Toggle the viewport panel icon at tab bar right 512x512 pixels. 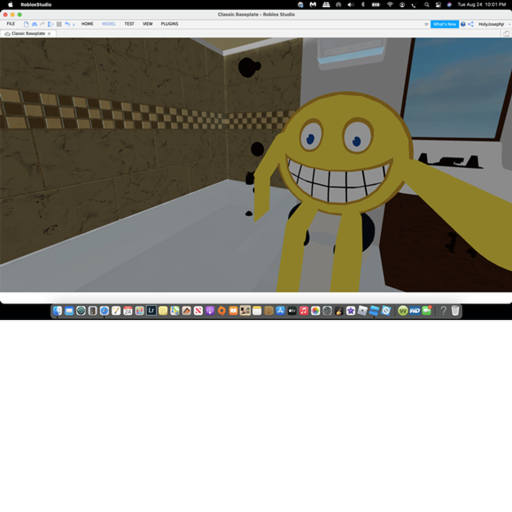(x=506, y=34)
